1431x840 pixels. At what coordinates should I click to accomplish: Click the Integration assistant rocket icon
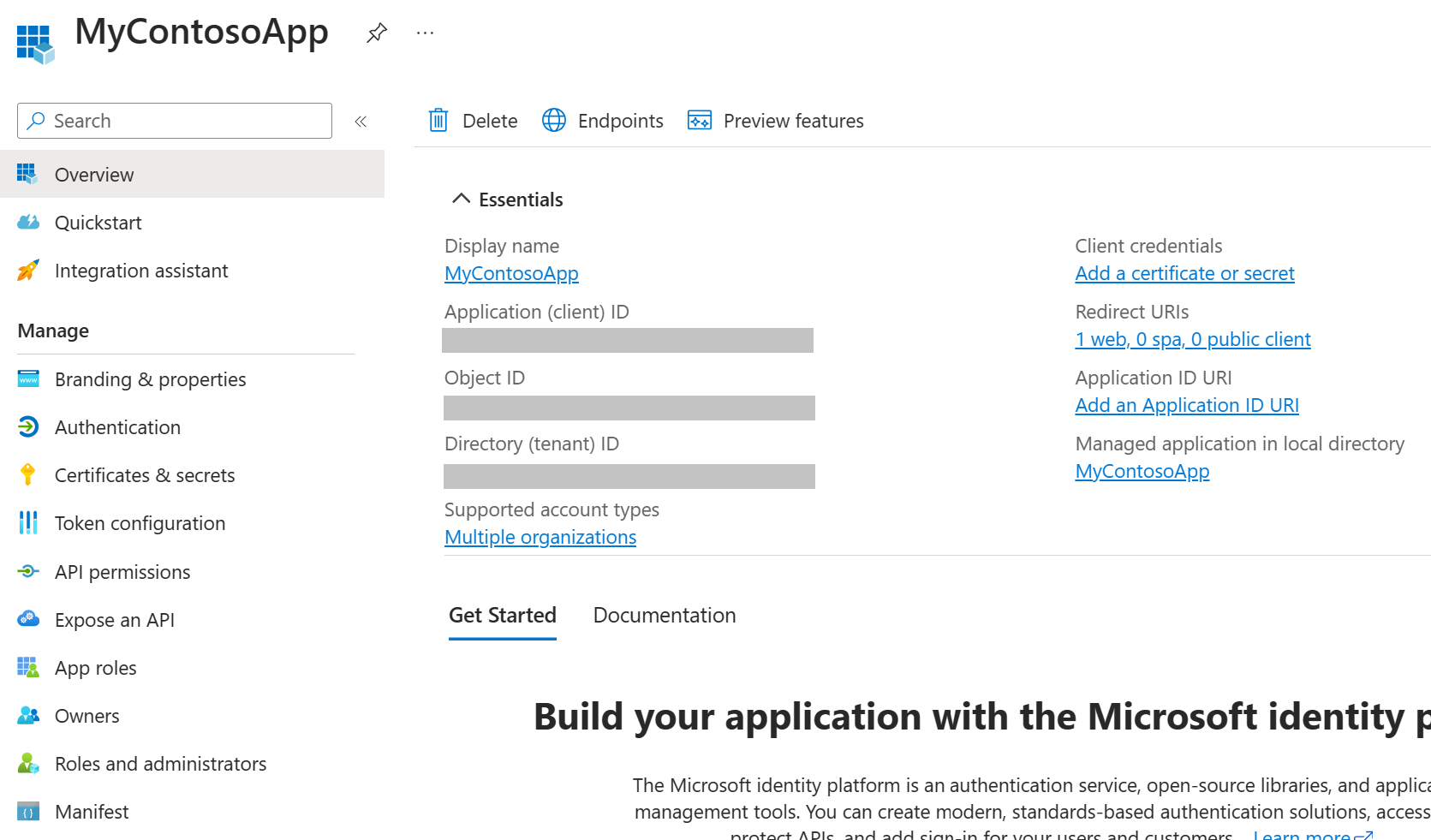pos(28,271)
